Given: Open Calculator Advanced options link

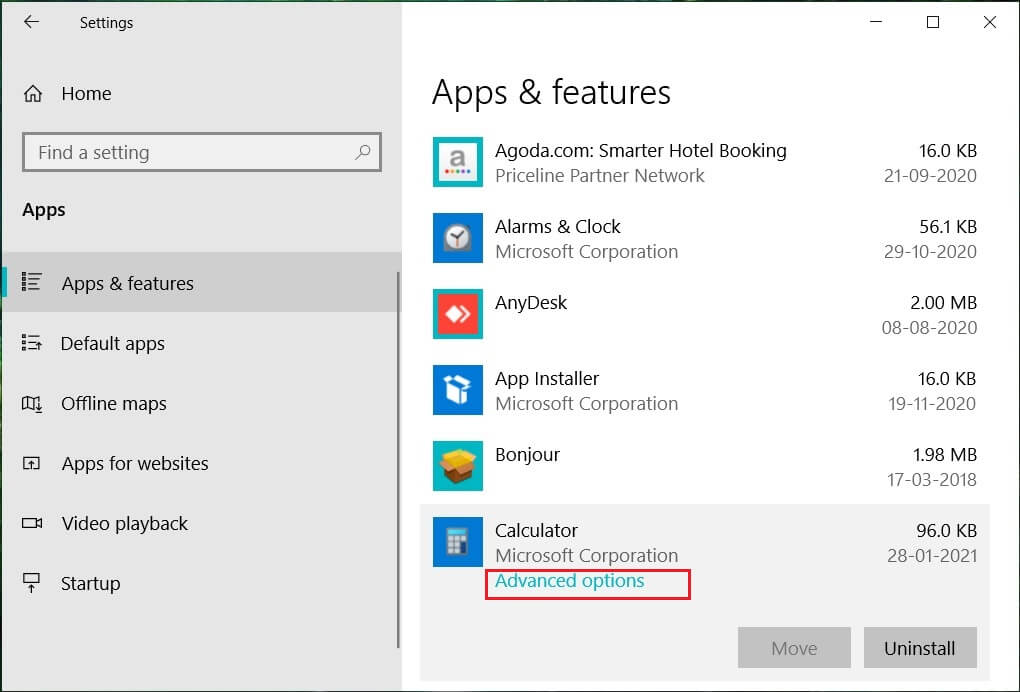Looking at the screenshot, I should tap(570, 581).
